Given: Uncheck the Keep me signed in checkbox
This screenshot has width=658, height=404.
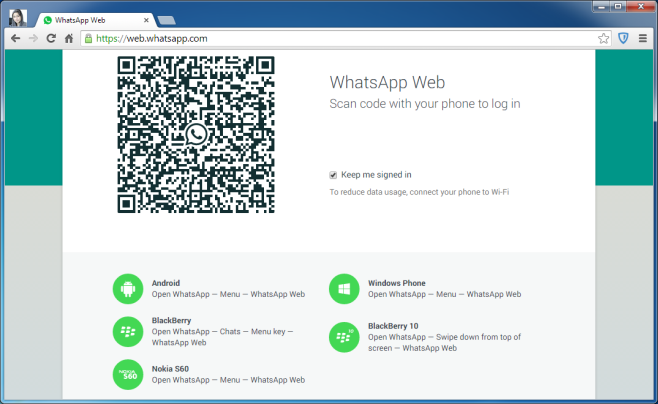Looking at the screenshot, I should tap(333, 174).
